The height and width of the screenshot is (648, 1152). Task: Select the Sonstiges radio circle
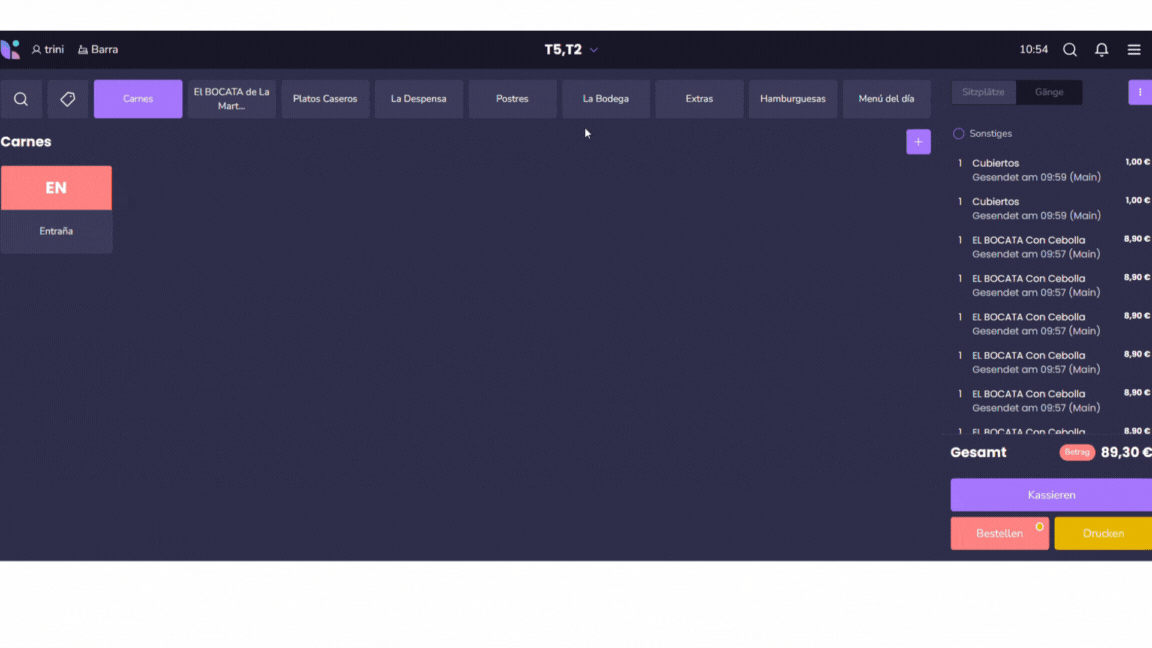pyautogui.click(x=958, y=133)
